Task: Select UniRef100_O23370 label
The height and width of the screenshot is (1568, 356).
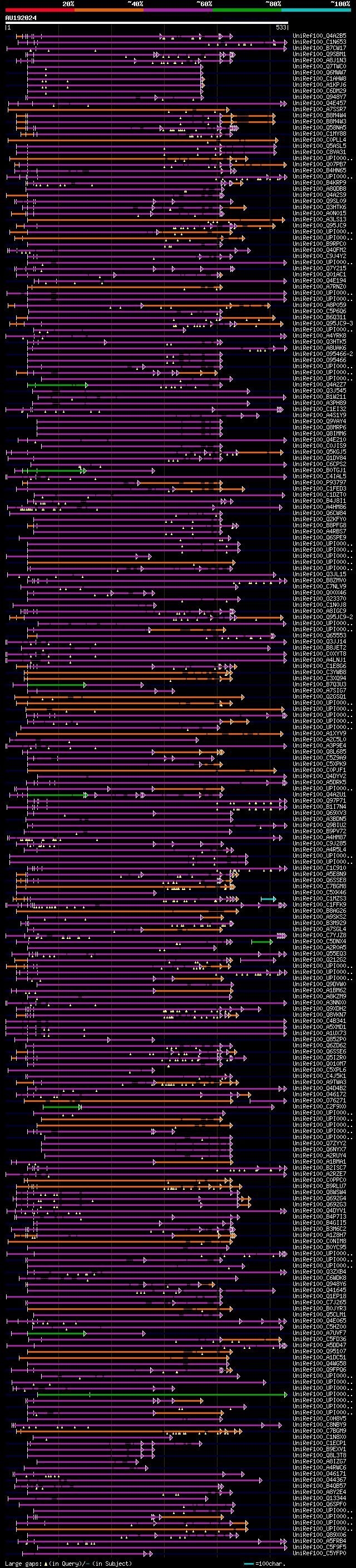Action: (319, 599)
